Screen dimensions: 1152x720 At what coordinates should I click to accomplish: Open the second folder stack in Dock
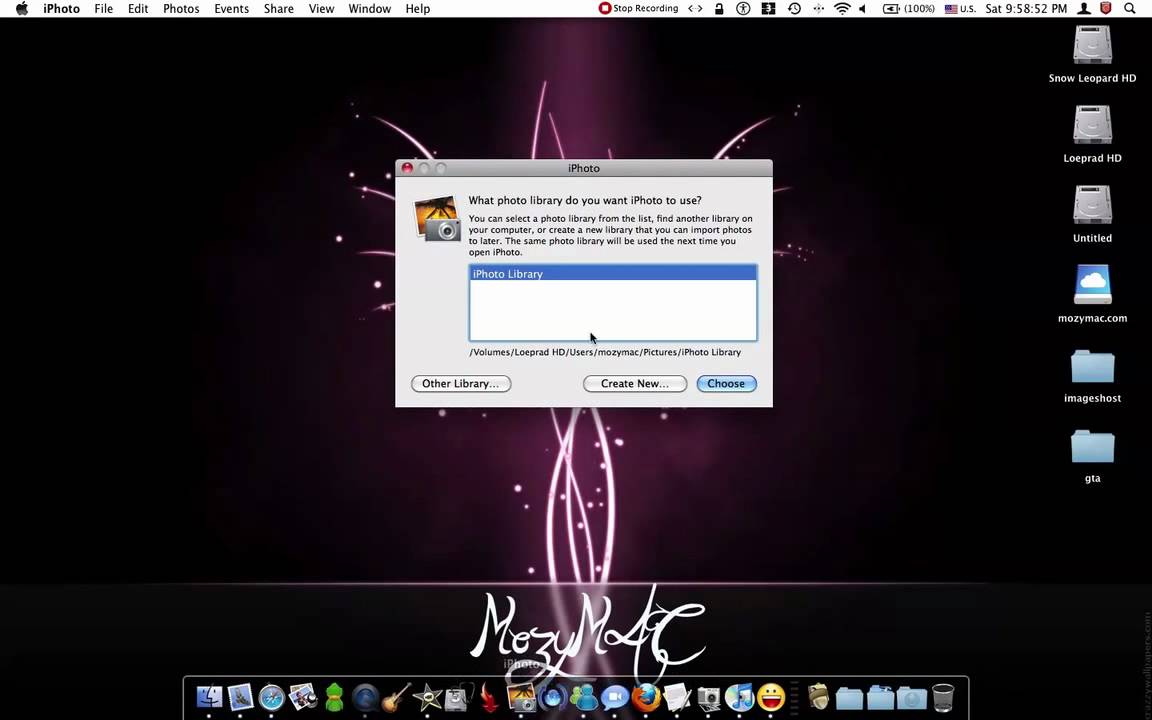point(879,698)
